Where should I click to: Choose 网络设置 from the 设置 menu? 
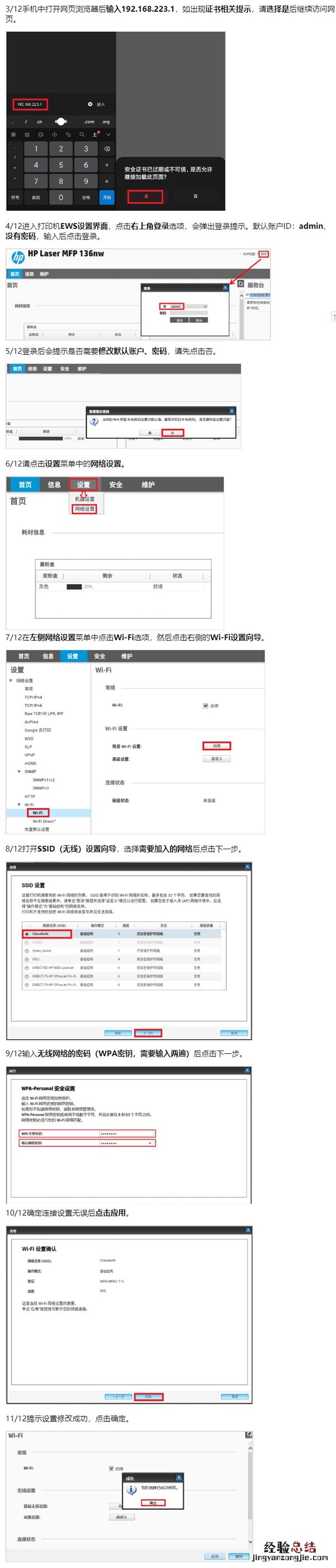85,509
